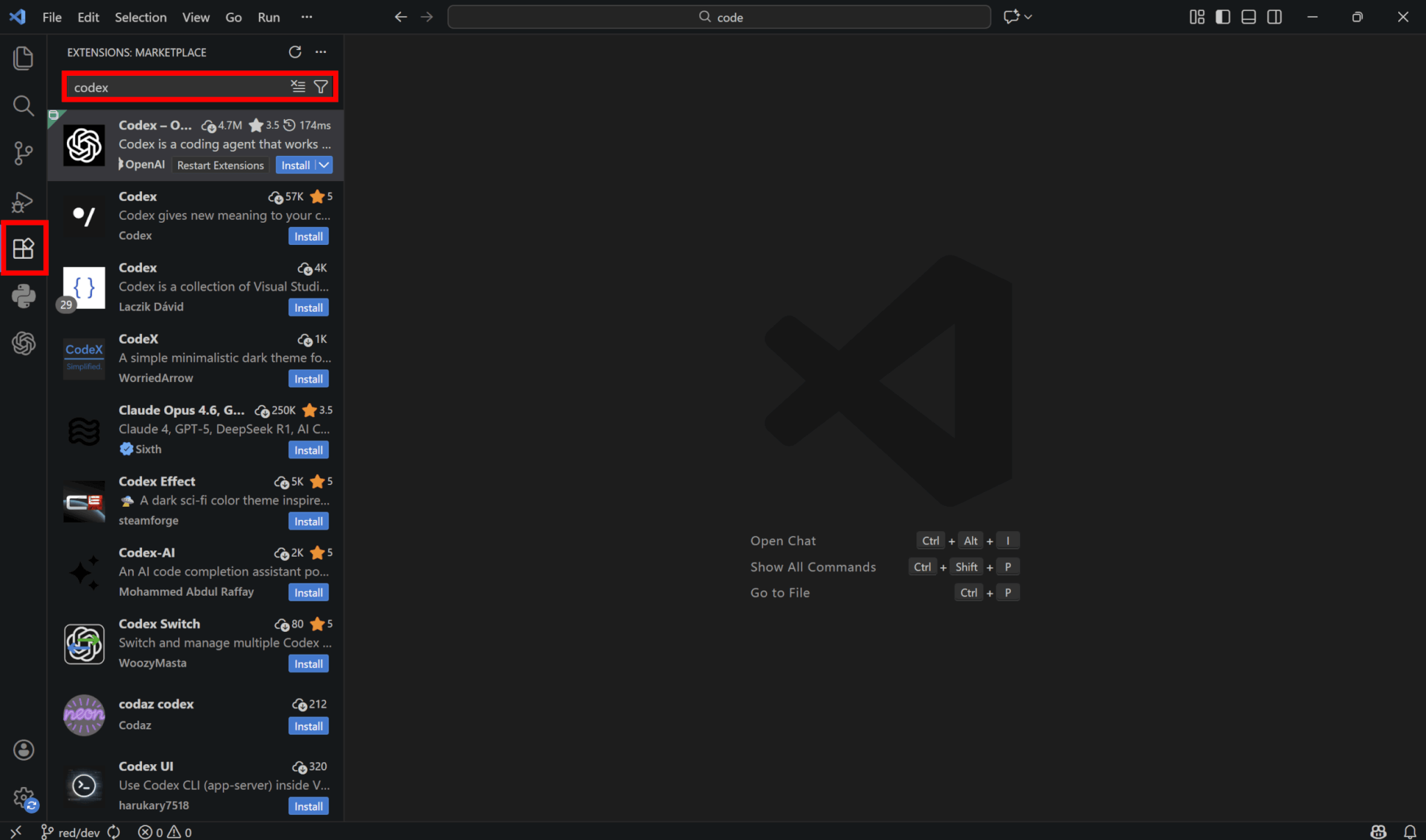Viewport: 1426px width, 840px height.
Task: Open the Explorer view icon
Action: 23,58
